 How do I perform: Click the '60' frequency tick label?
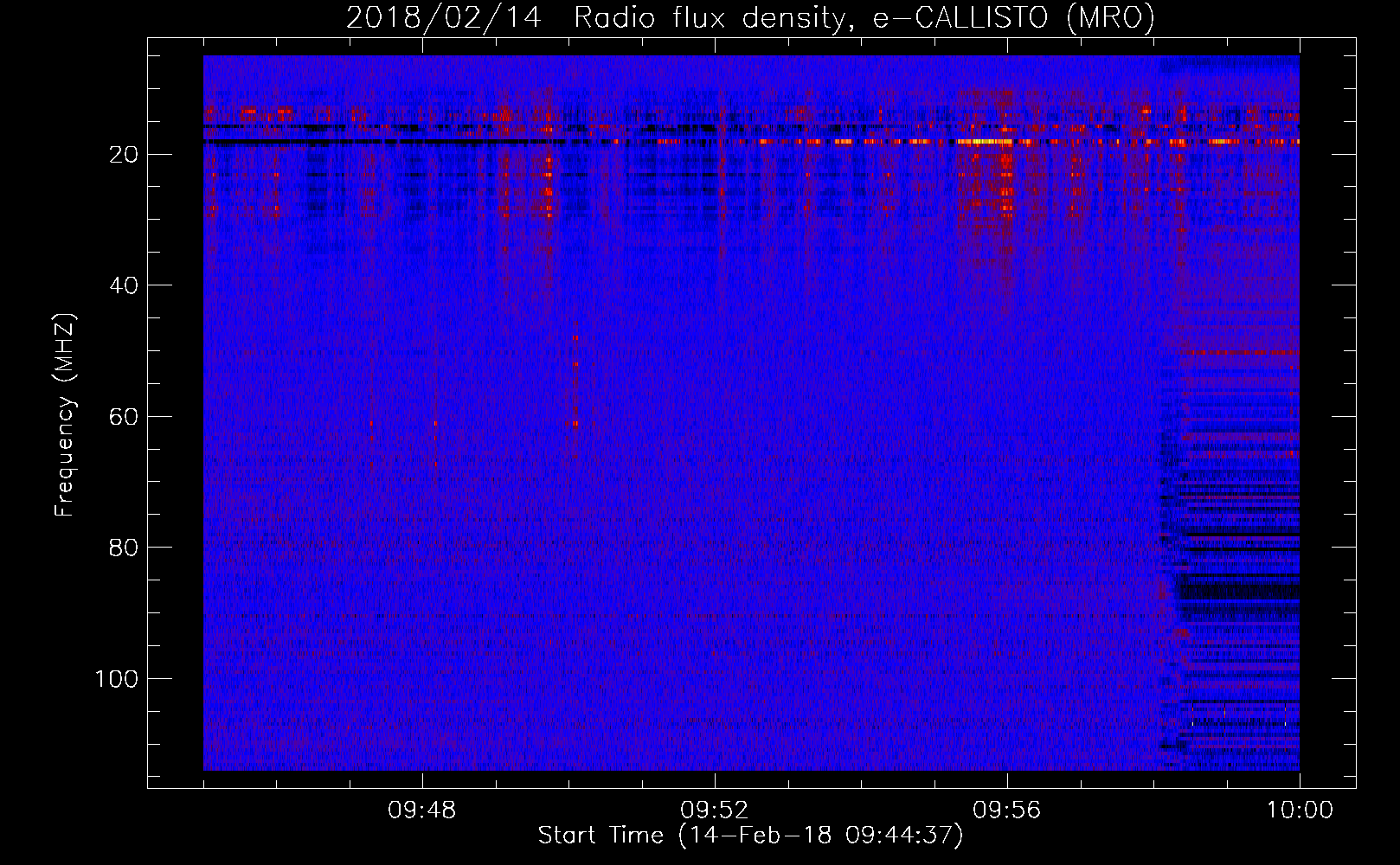(x=124, y=417)
